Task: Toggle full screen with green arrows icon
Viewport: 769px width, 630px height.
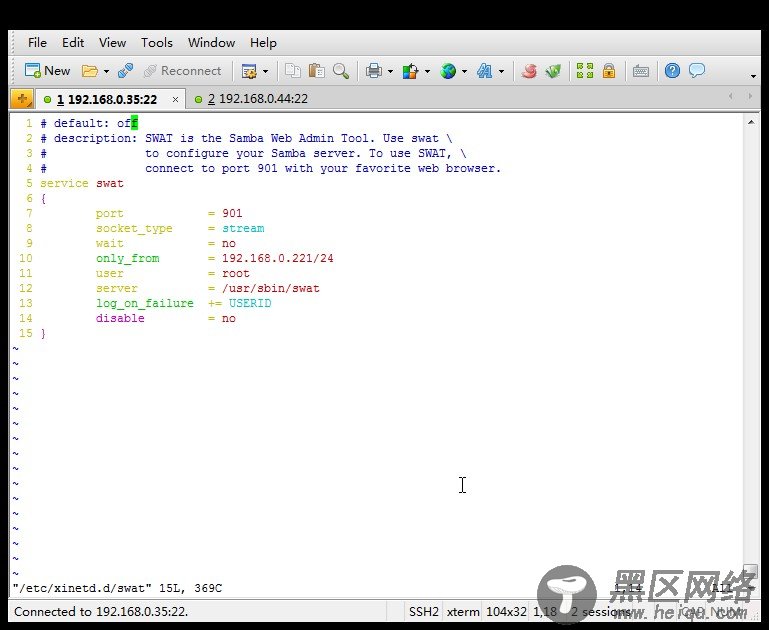Action: pyautogui.click(x=585, y=71)
